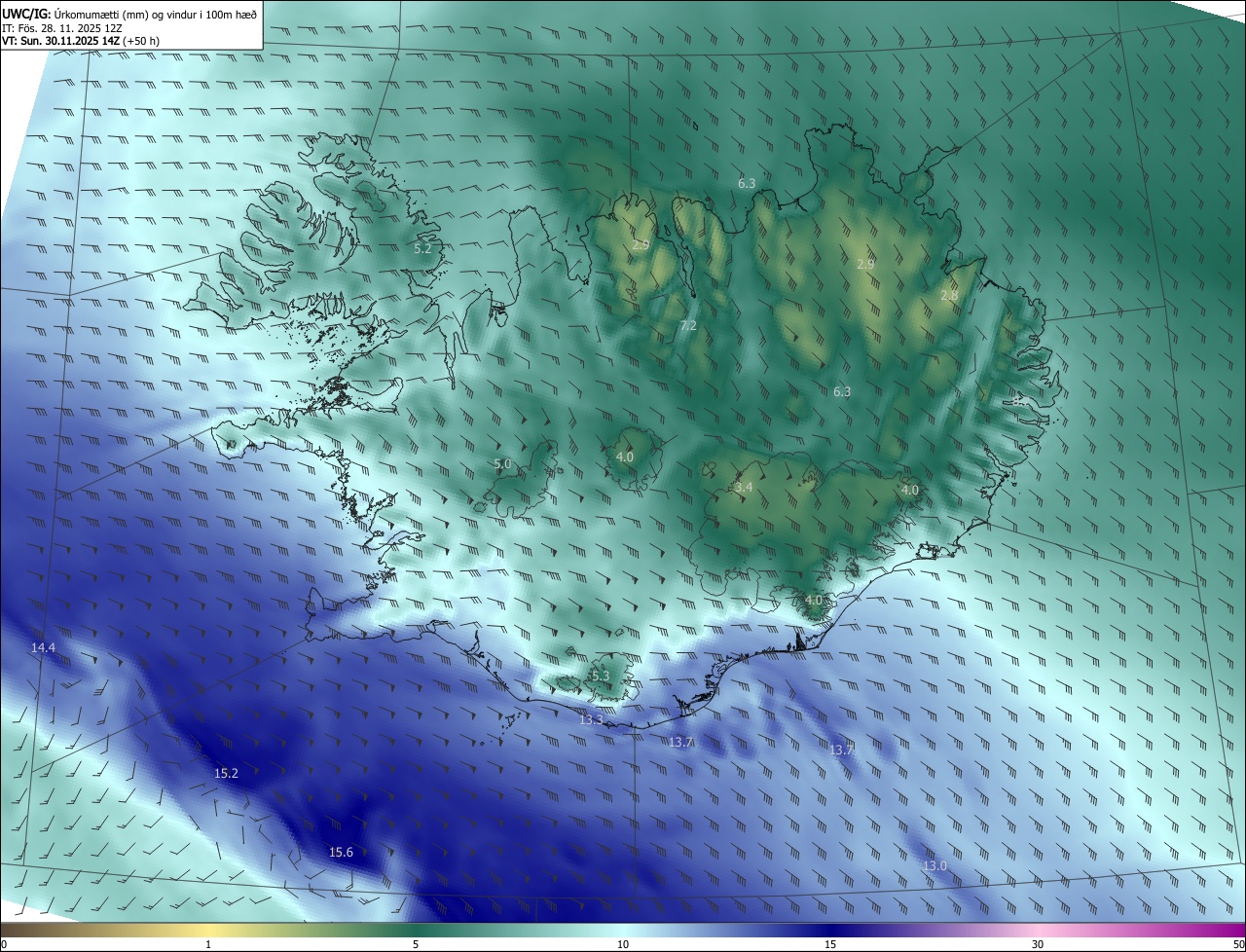Click the 13.0 precipitation value
Viewport: 1246px width, 952px height.
coord(934,865)
